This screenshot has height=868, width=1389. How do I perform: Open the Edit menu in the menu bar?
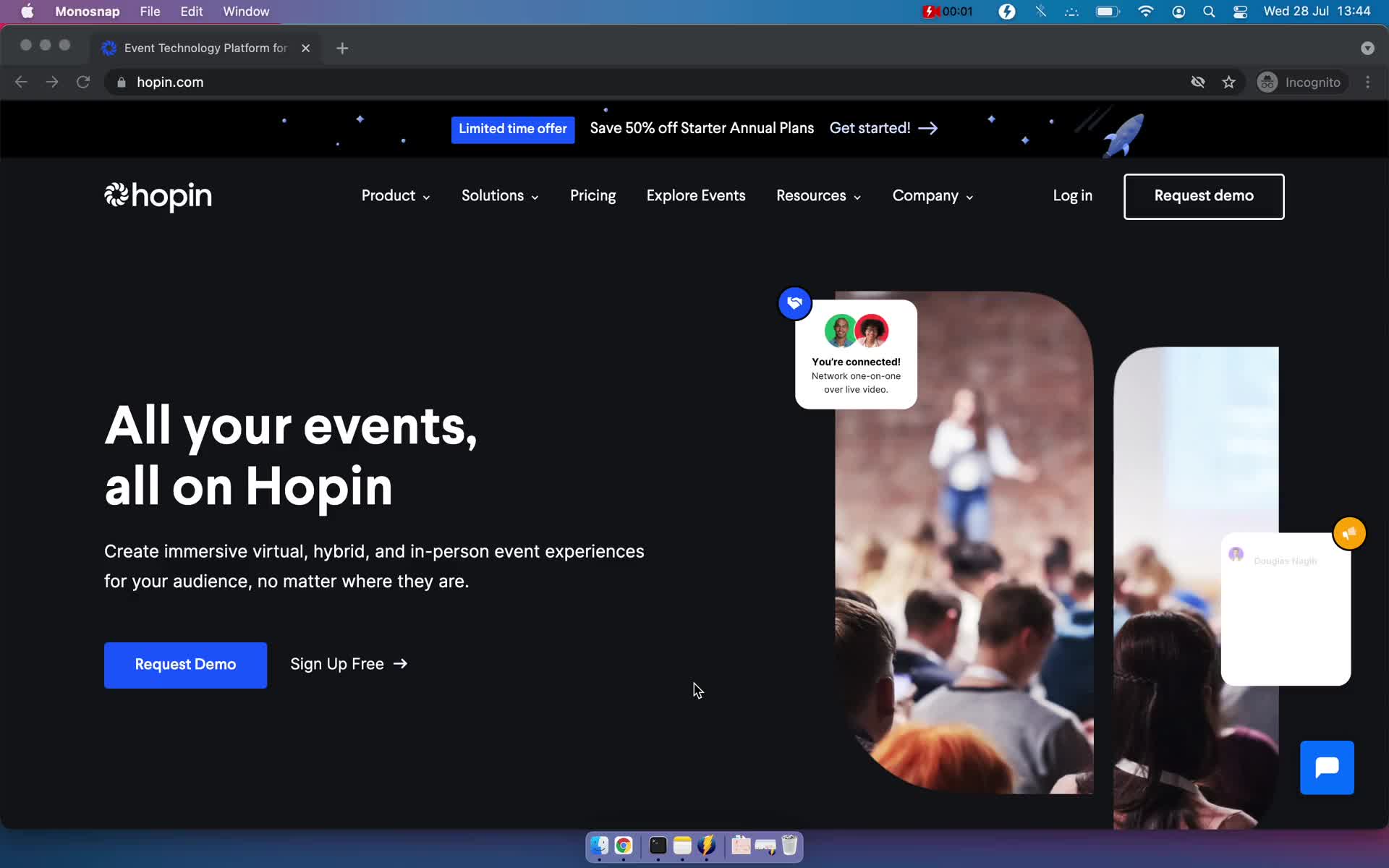click(191, 12)
